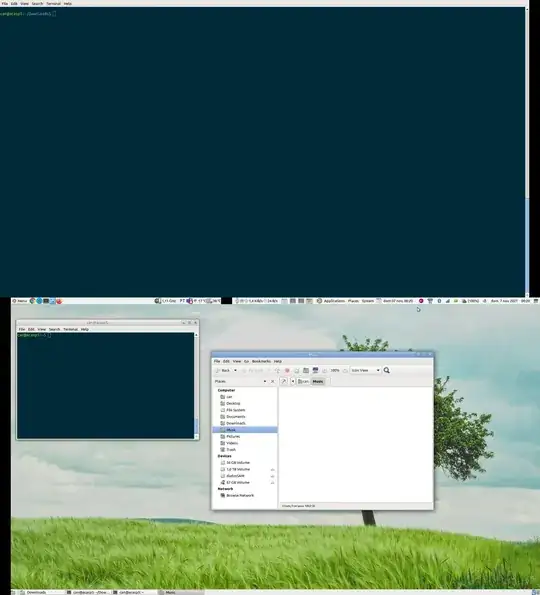Select Trash in Places sidebar
The image size is (540, 595).
[245, 450]
